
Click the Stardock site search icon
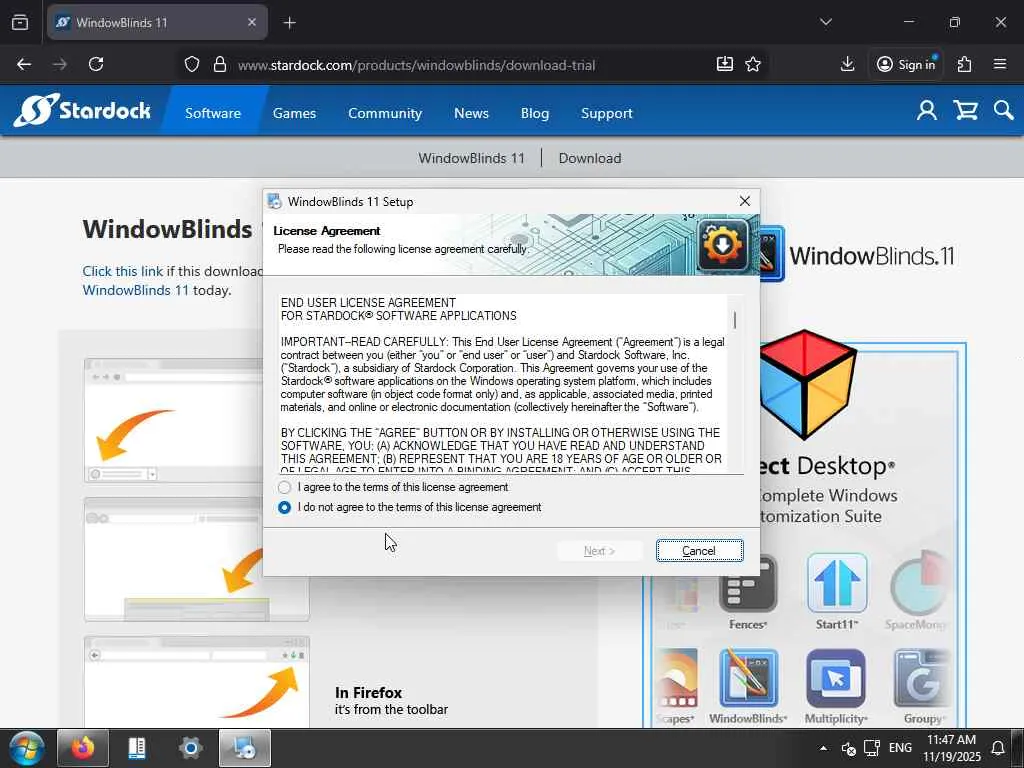pos(1004,110)
